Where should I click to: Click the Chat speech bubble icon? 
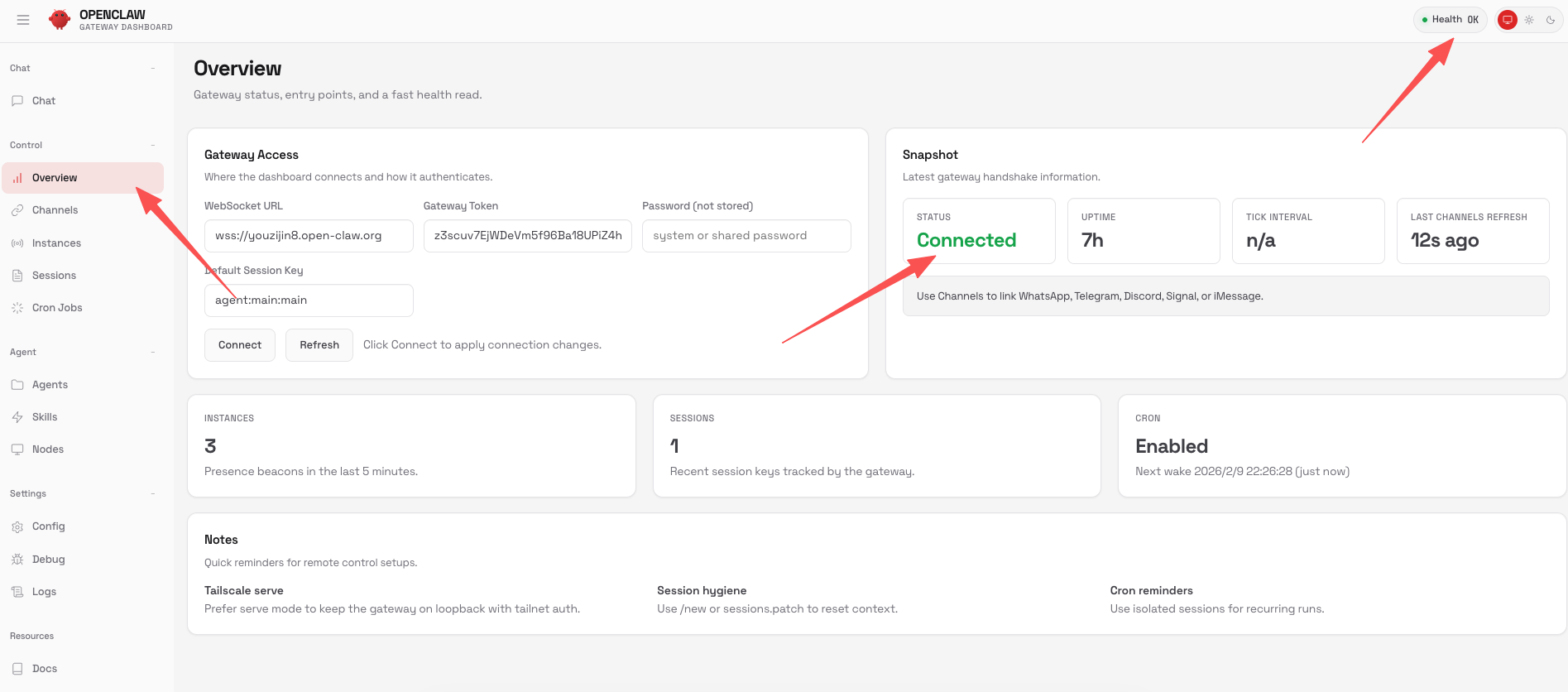tap(17, 101)
